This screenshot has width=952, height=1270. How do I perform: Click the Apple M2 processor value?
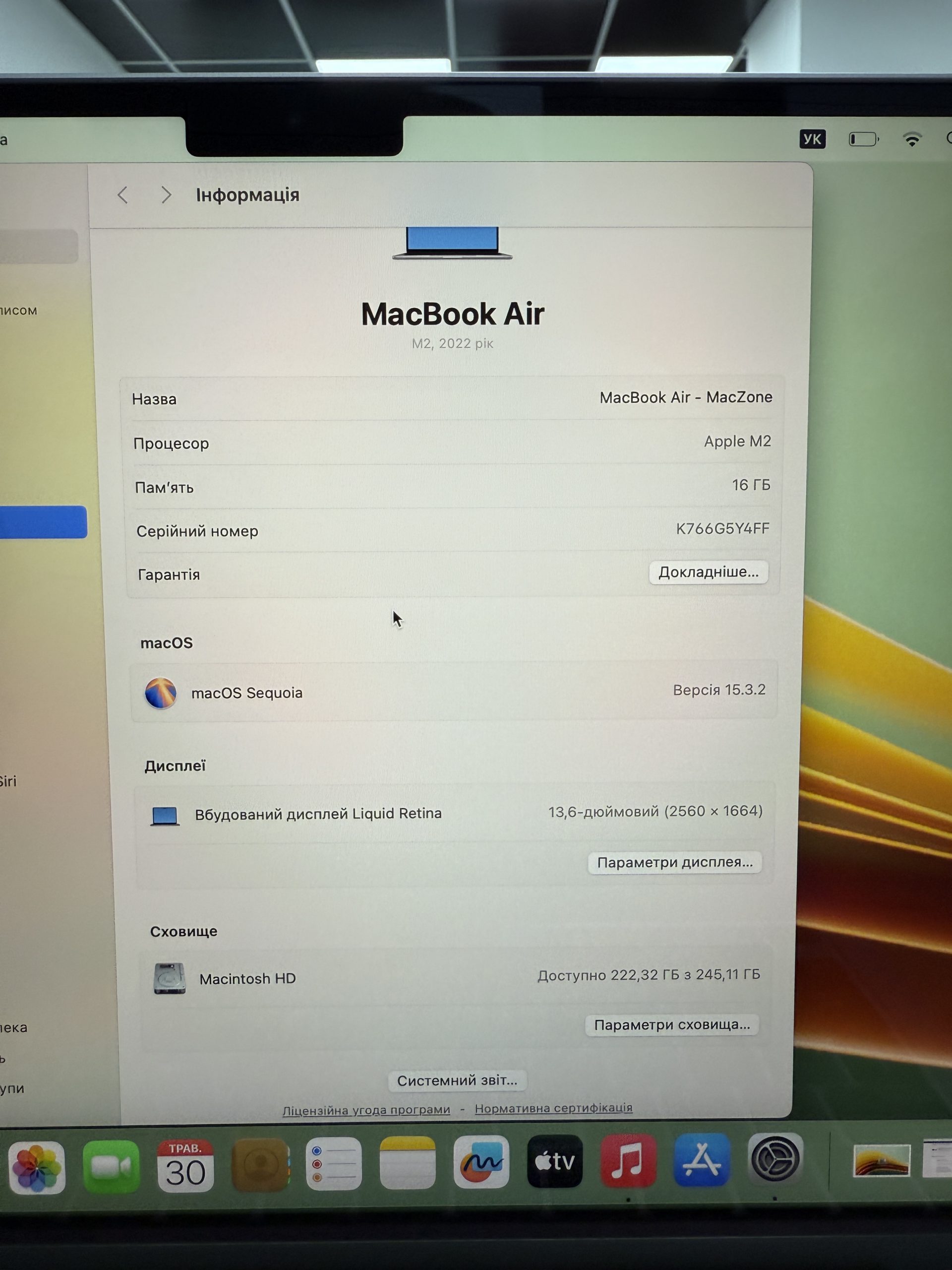(x=737, y=441)
